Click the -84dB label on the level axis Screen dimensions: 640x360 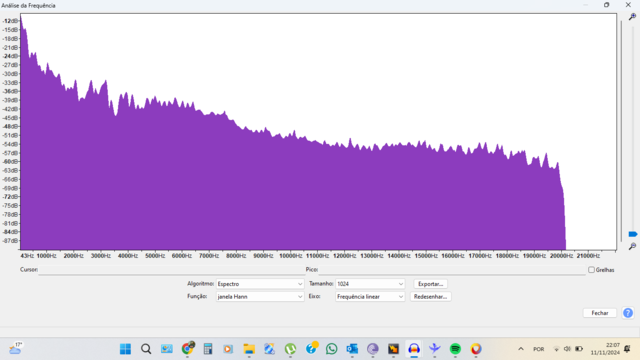11,232
